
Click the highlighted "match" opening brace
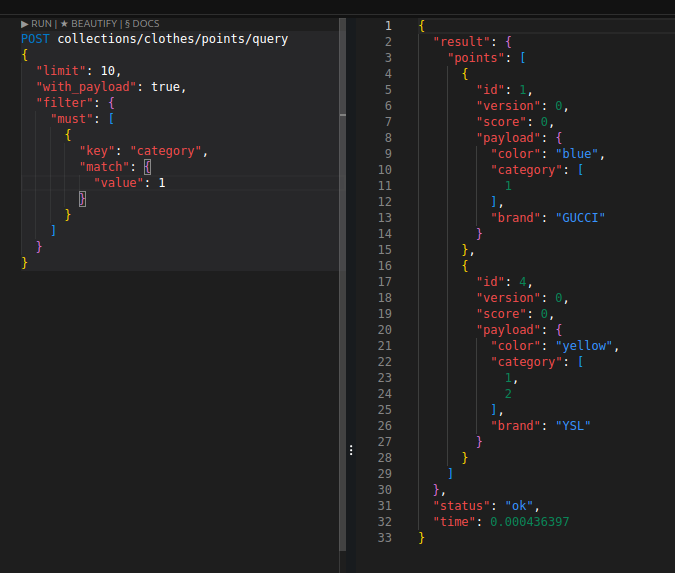[x=146, y=167]
